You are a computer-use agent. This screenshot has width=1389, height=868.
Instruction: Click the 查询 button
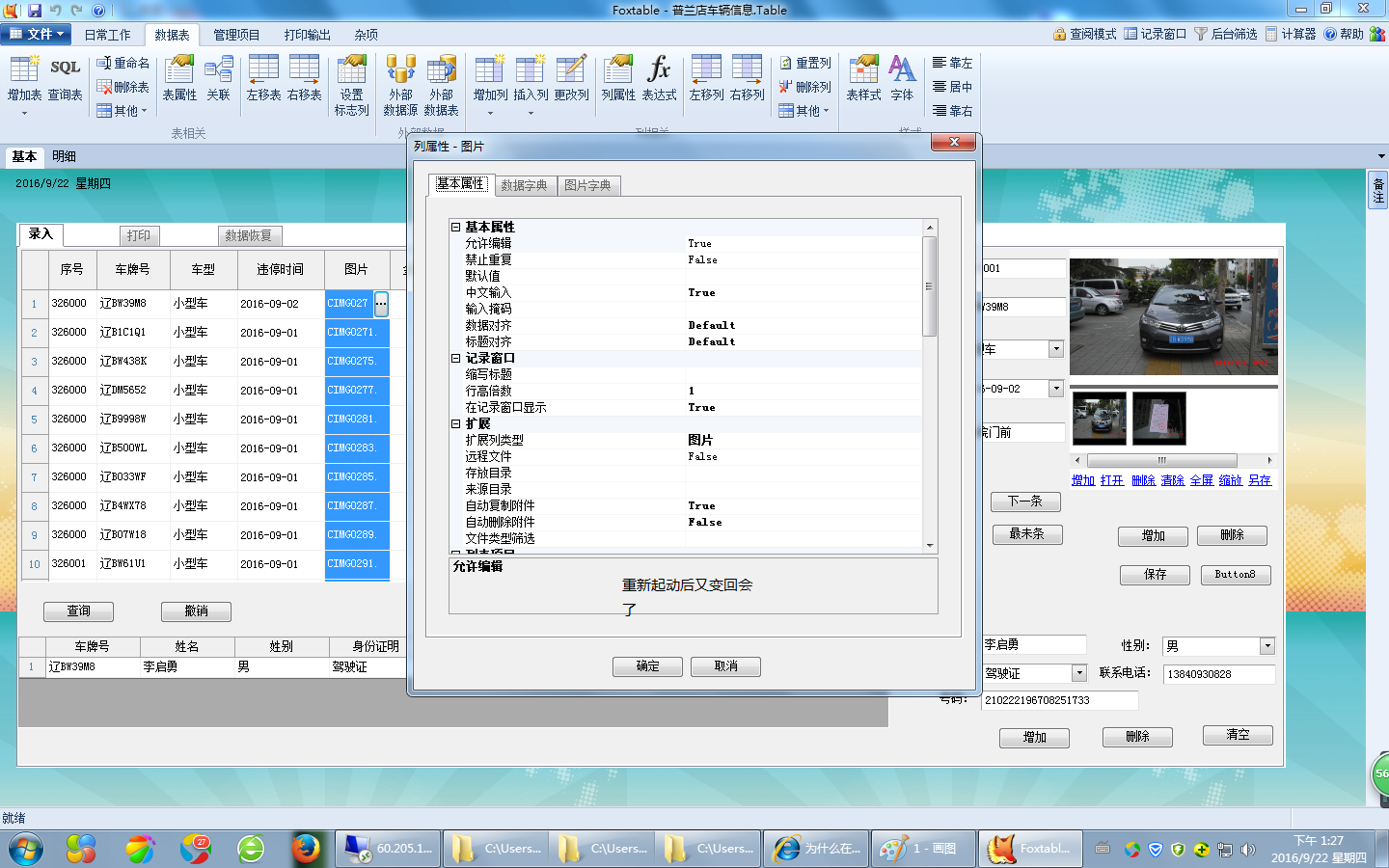pos(78,611)
